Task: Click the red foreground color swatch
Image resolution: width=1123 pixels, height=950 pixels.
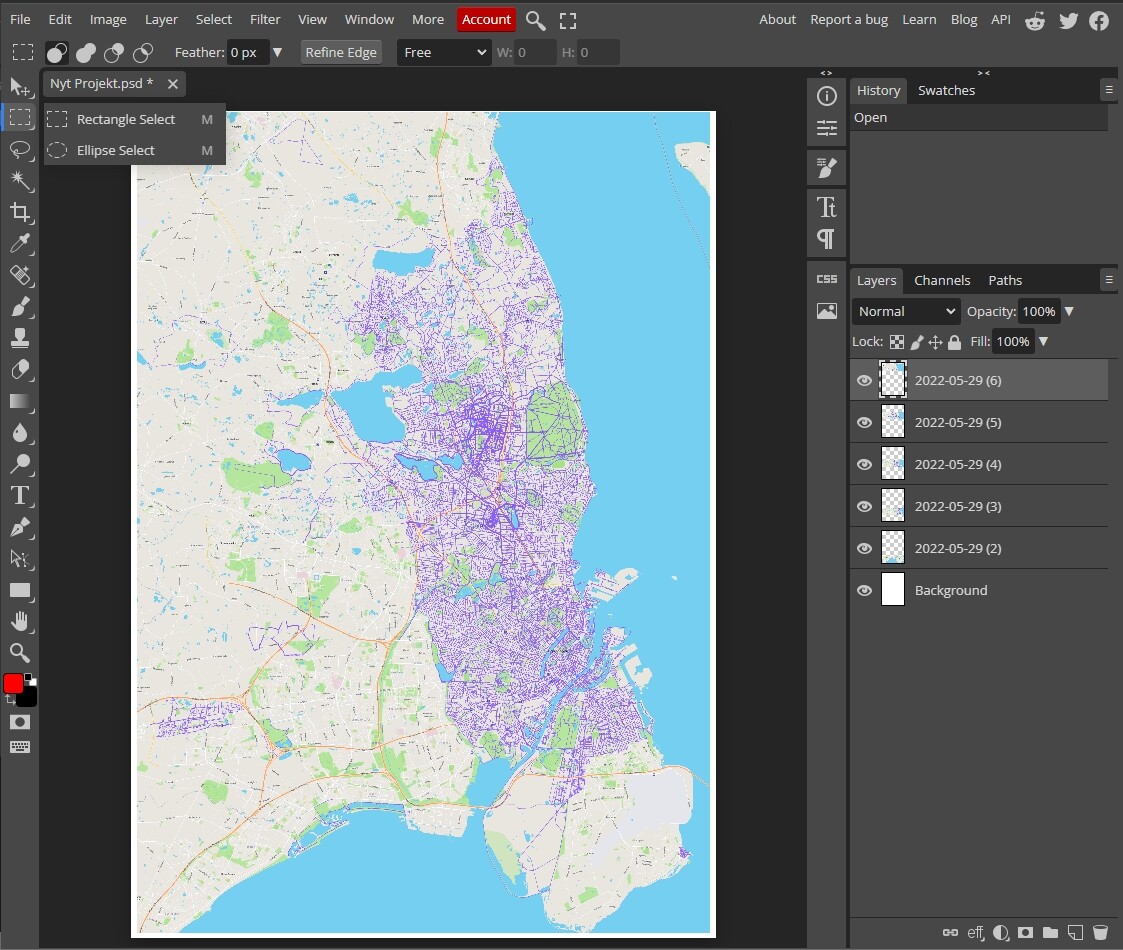Action: pos(13,683)
